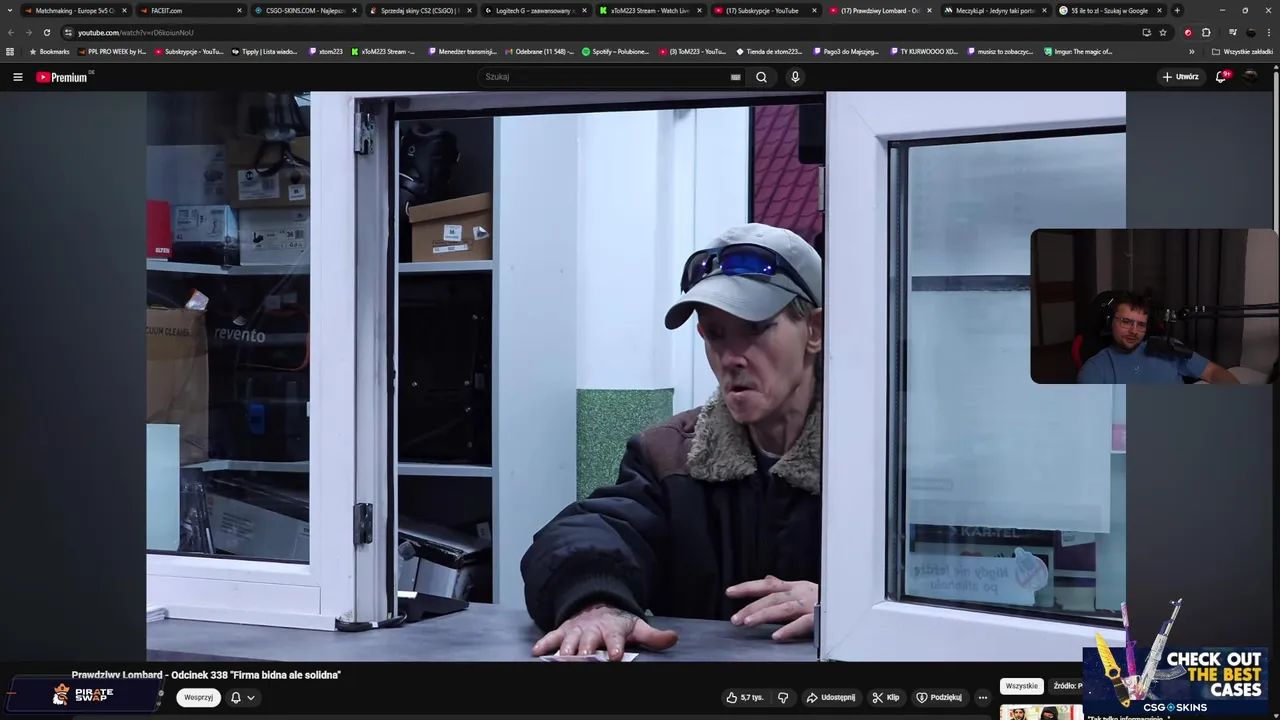Viewport: 1280px width, 720px height.
Task: Switch to Subskrypcje - YouTube tab
Action: (764, 10)
